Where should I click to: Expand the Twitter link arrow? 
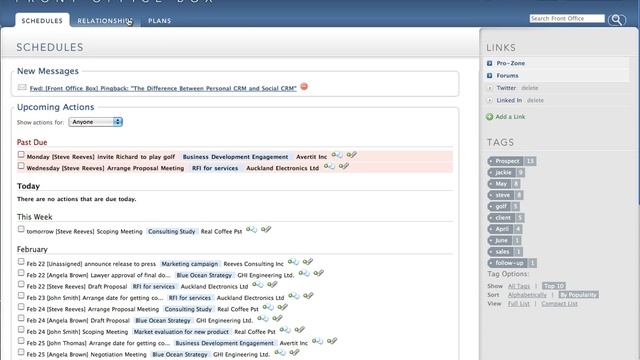pos(489,88)
